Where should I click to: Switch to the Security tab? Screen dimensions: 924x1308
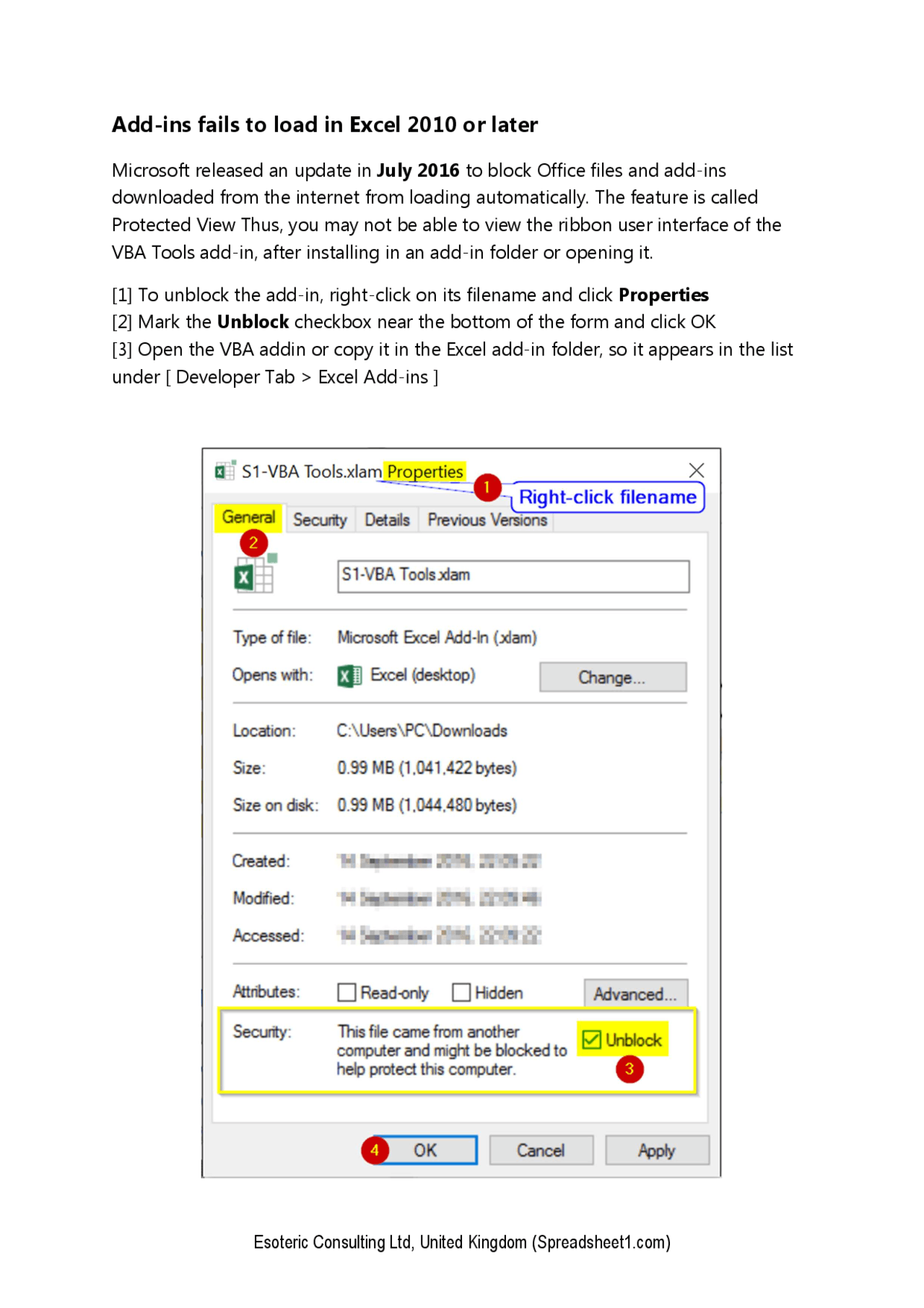(x=320, y=520)
